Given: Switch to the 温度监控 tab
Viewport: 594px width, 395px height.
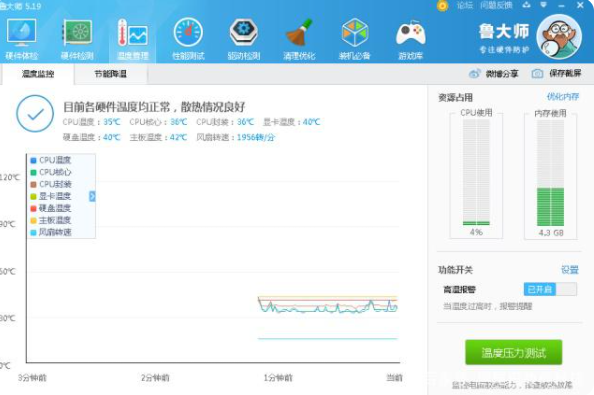Looking at the screenshot, I should (38, 74).
